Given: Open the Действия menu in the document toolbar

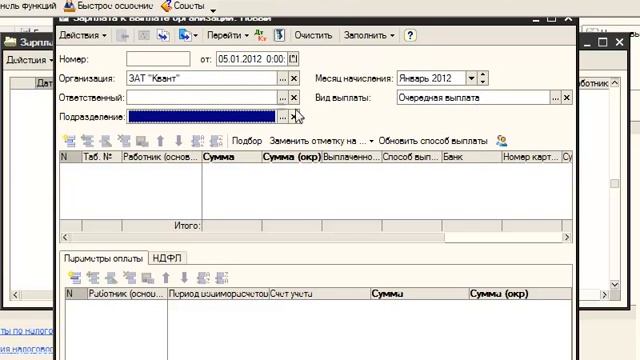Looking at the screenshot, I should pos(83,36).
